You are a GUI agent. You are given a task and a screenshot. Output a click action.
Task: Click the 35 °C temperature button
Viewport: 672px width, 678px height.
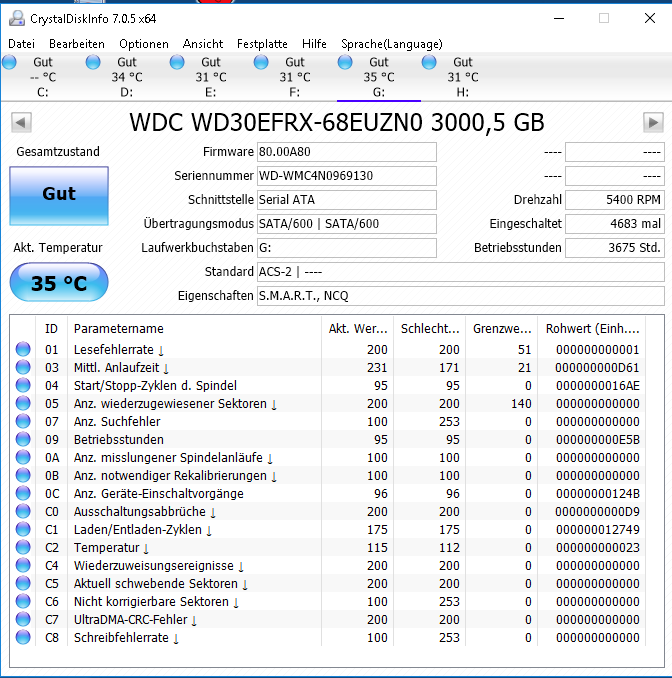pos(58,283)
